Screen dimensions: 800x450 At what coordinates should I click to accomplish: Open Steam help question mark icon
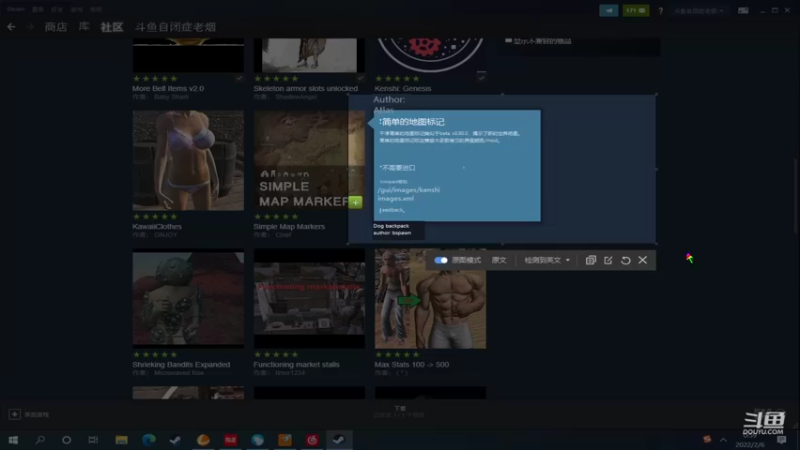click(660, 11)
